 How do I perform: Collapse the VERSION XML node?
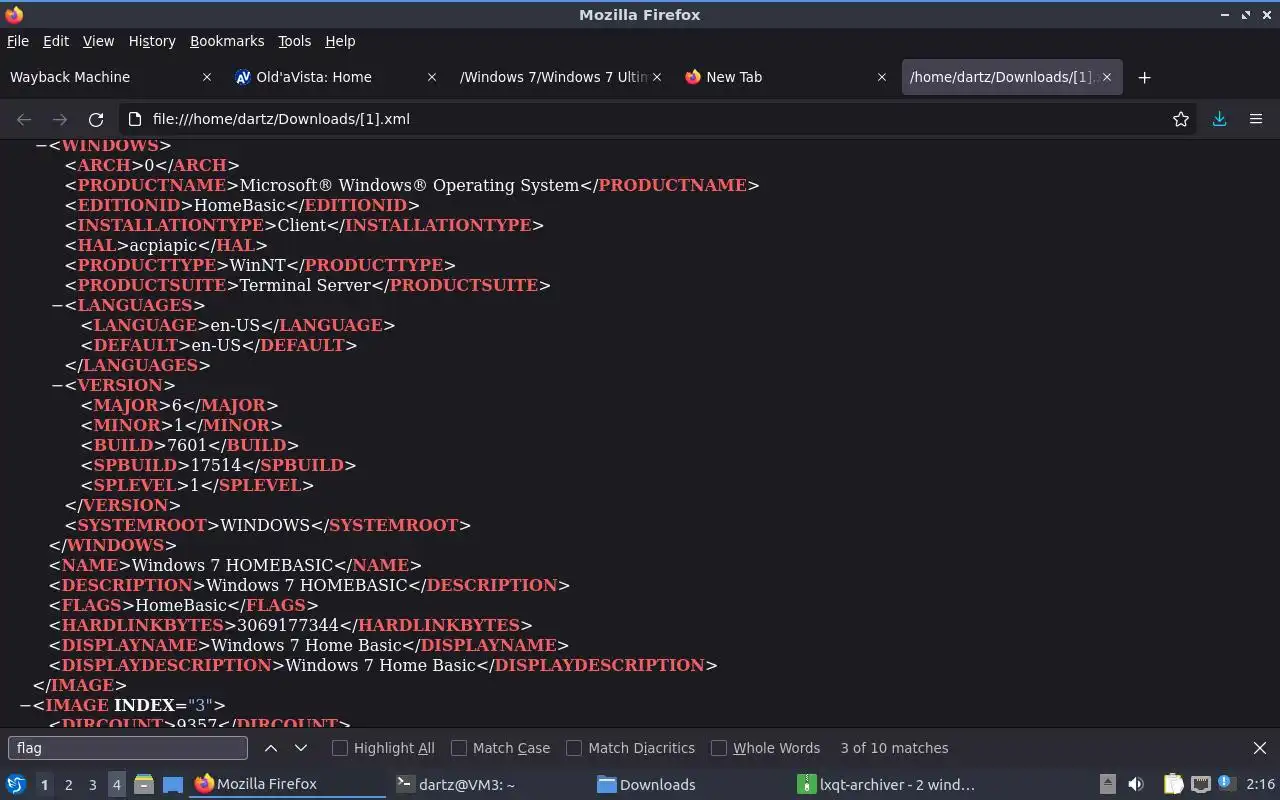58,385
